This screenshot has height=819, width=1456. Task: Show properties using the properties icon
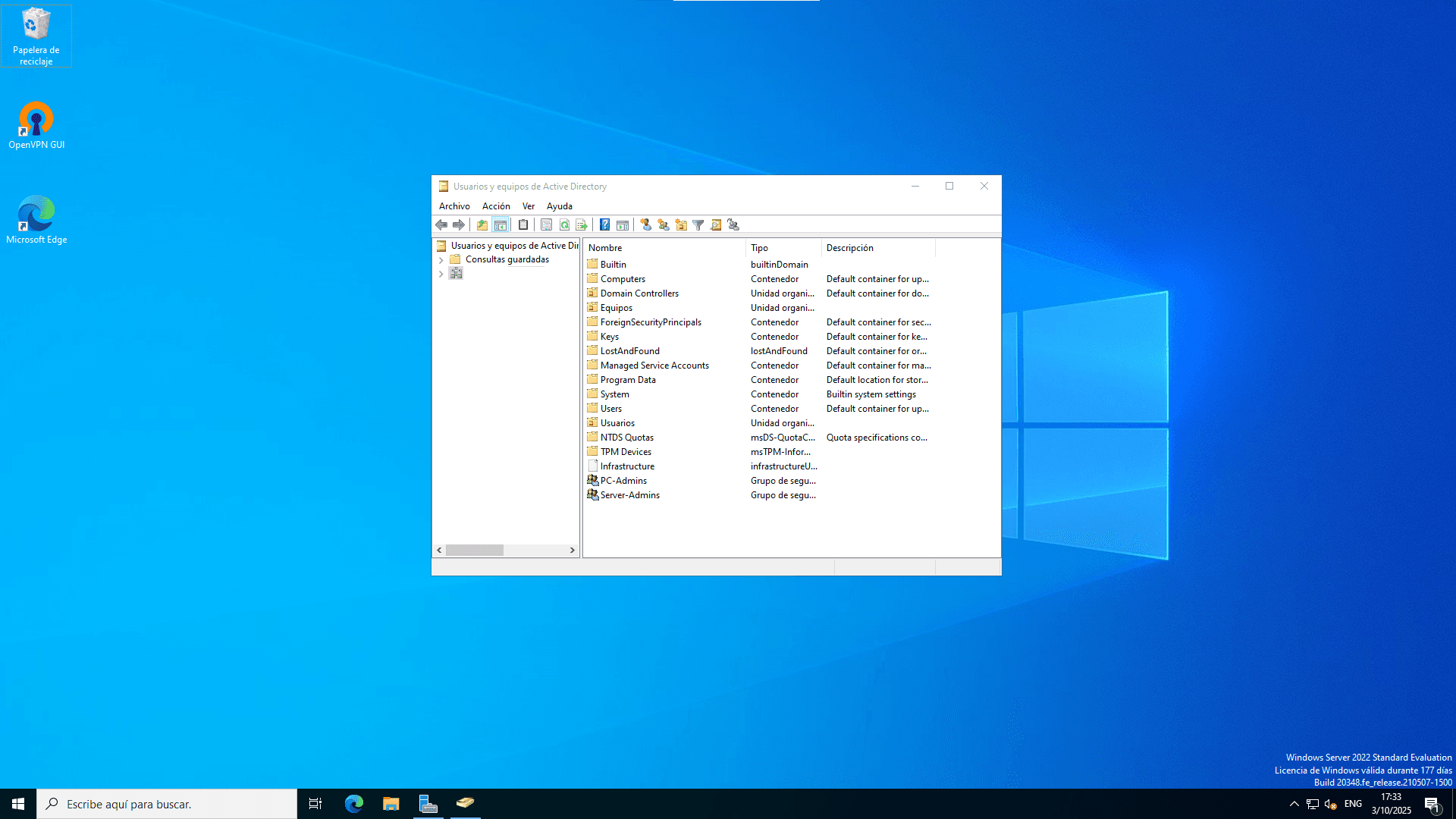547,224
